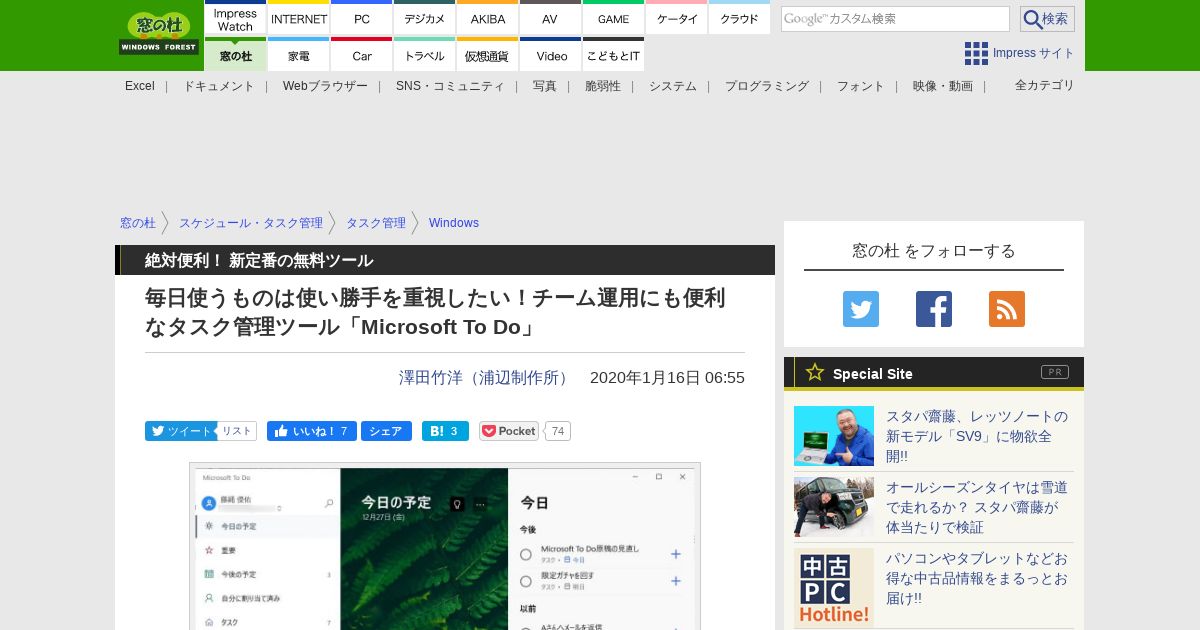Go to 窓の杜 breadcrumb

138,223
